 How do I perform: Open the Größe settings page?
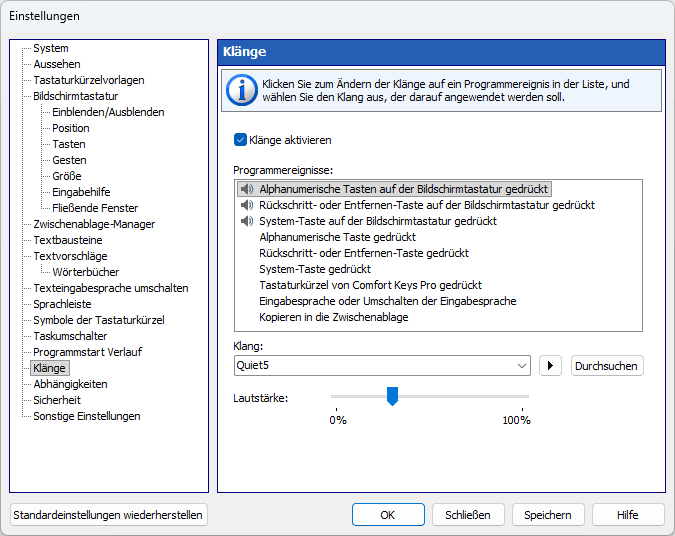coord(67,176)
